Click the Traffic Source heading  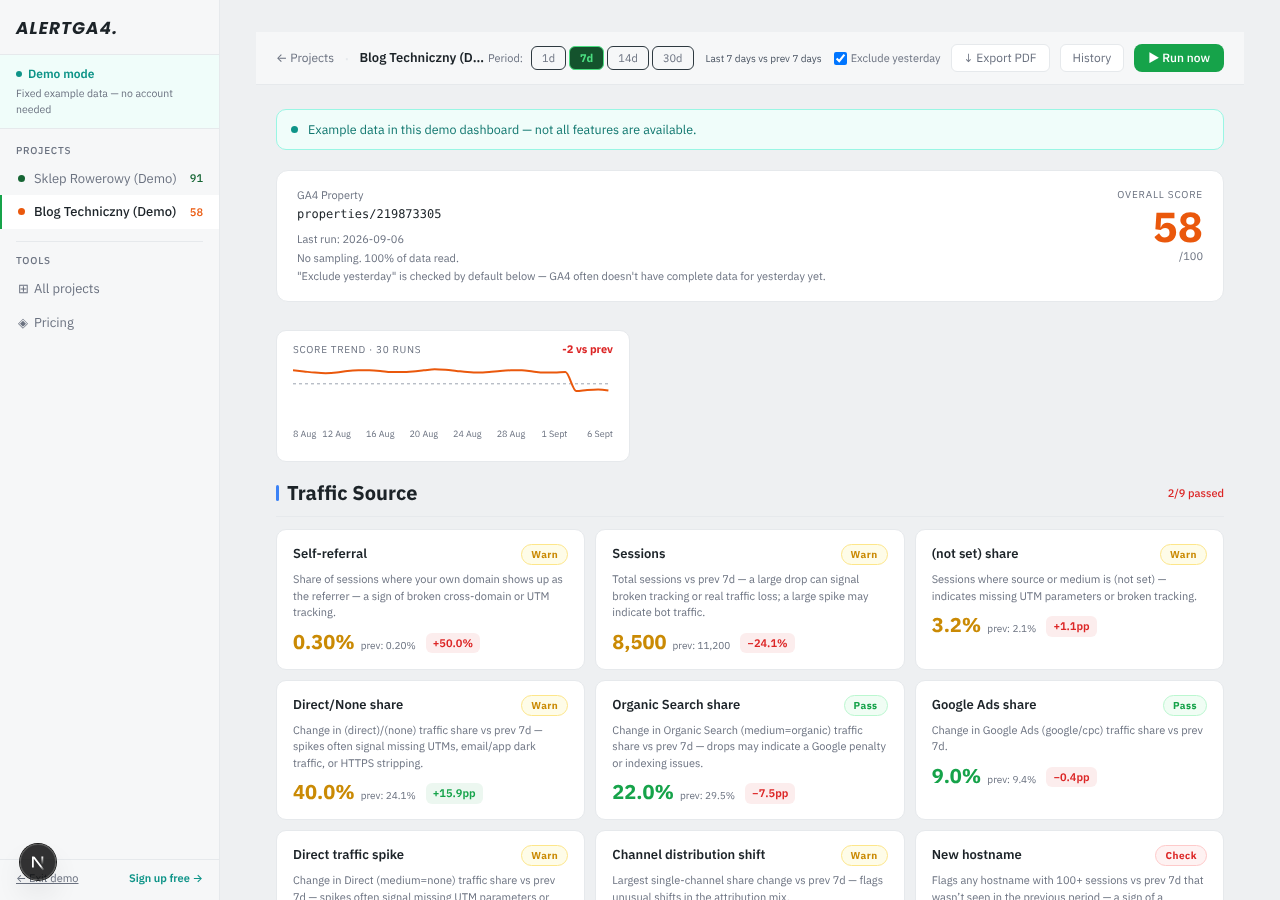[352, 493]
